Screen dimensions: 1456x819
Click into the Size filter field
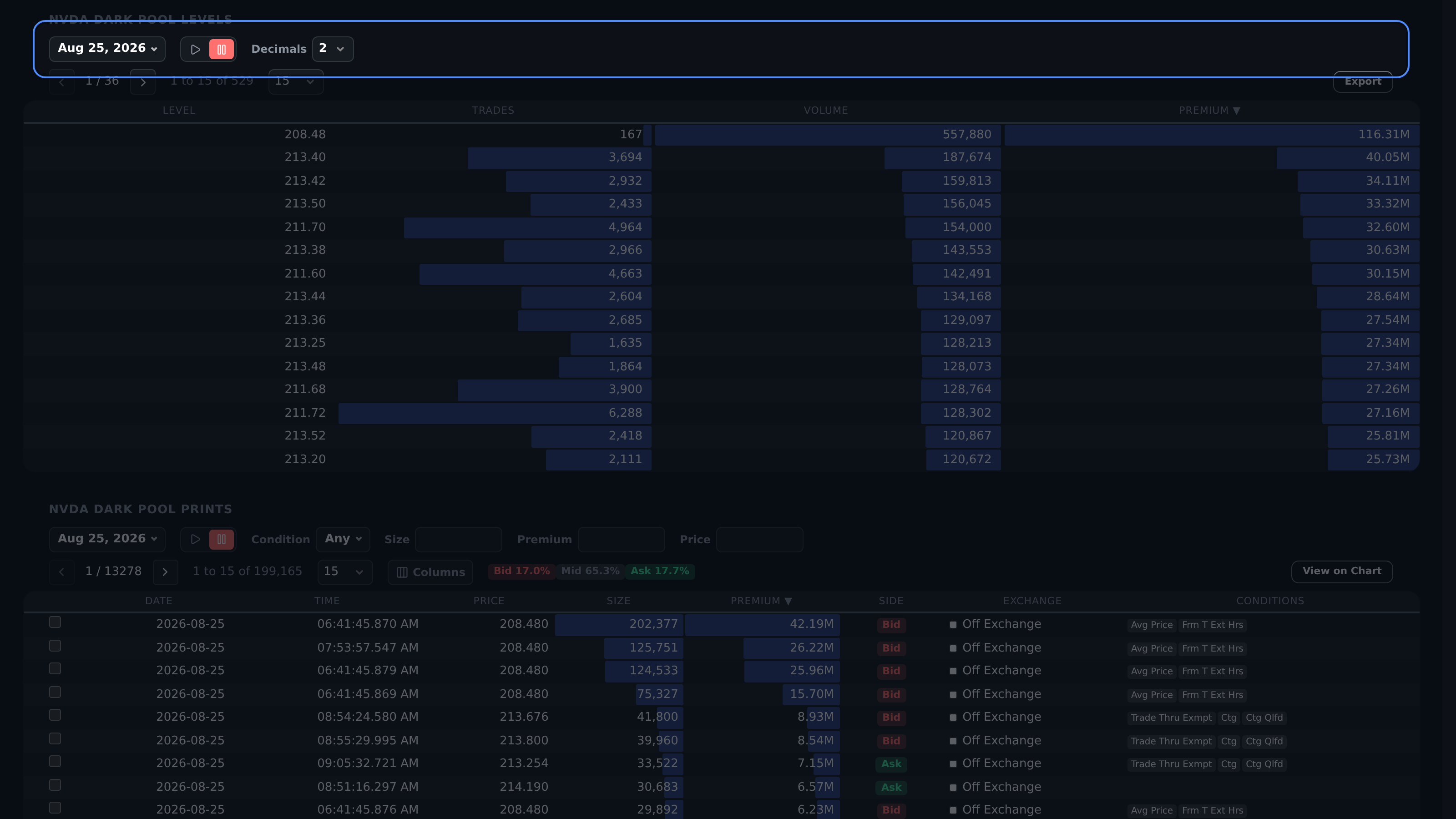[458, 539]
